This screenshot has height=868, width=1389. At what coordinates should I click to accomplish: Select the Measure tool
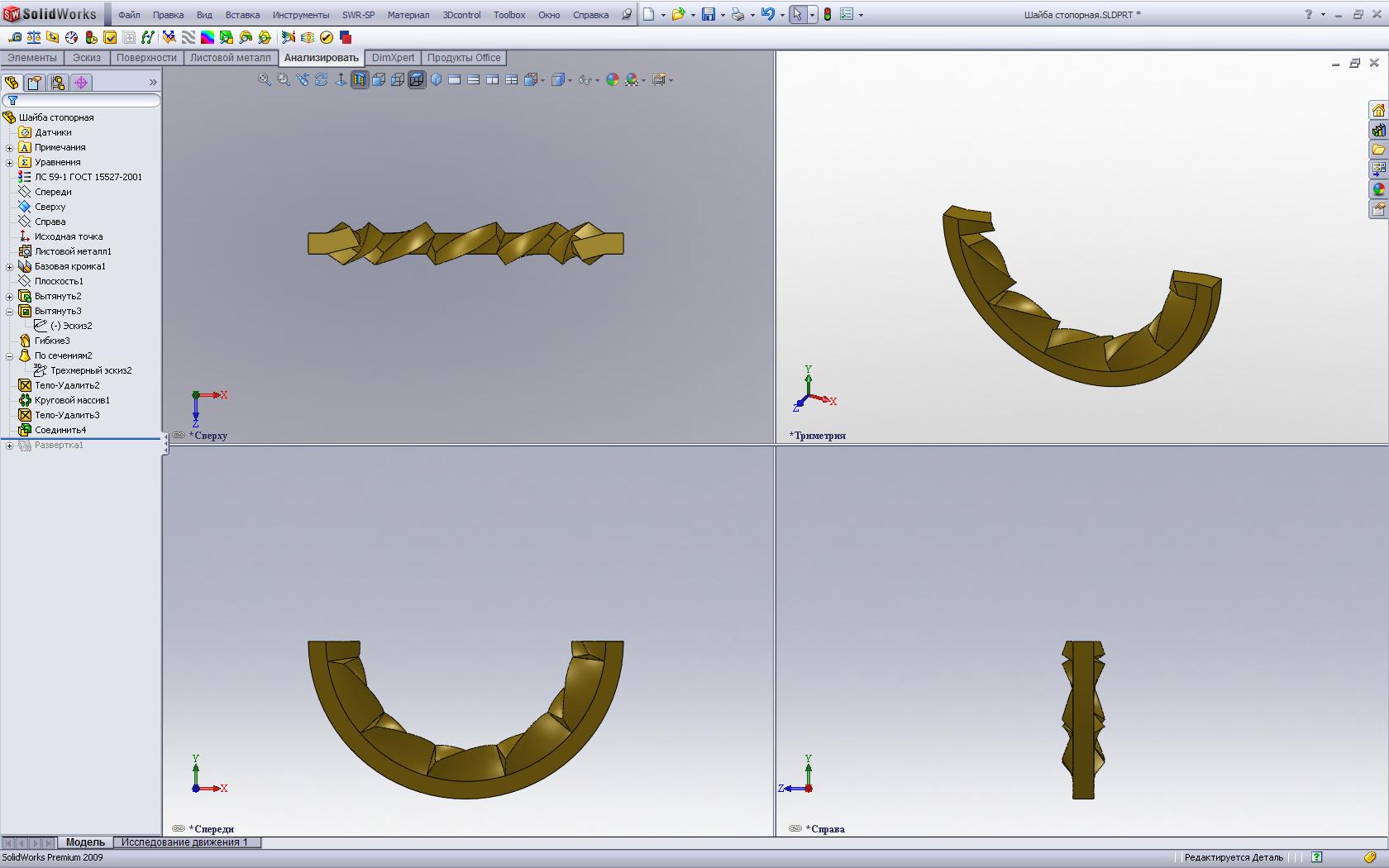coord(15,37)
